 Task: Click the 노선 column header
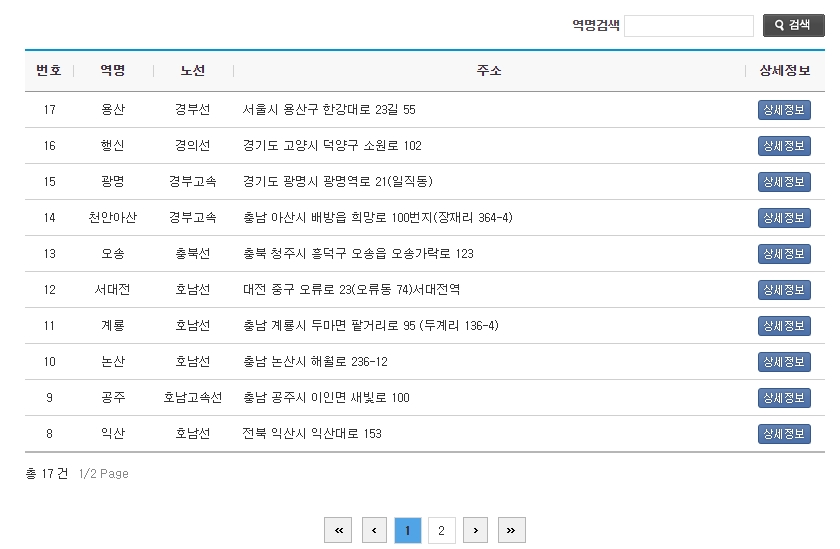pos(193,70)
